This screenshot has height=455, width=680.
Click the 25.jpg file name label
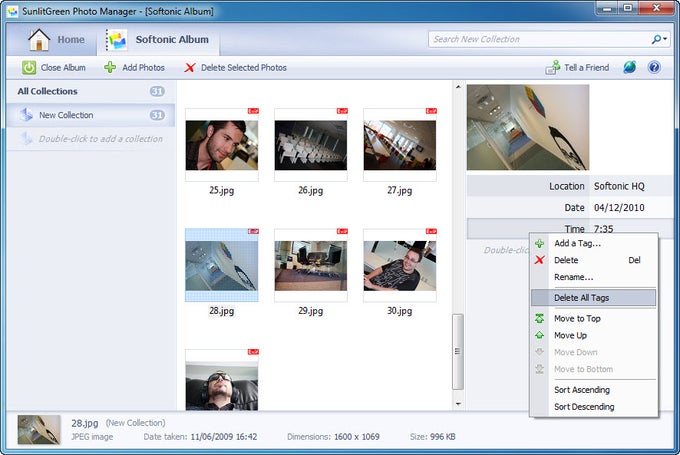222,190
